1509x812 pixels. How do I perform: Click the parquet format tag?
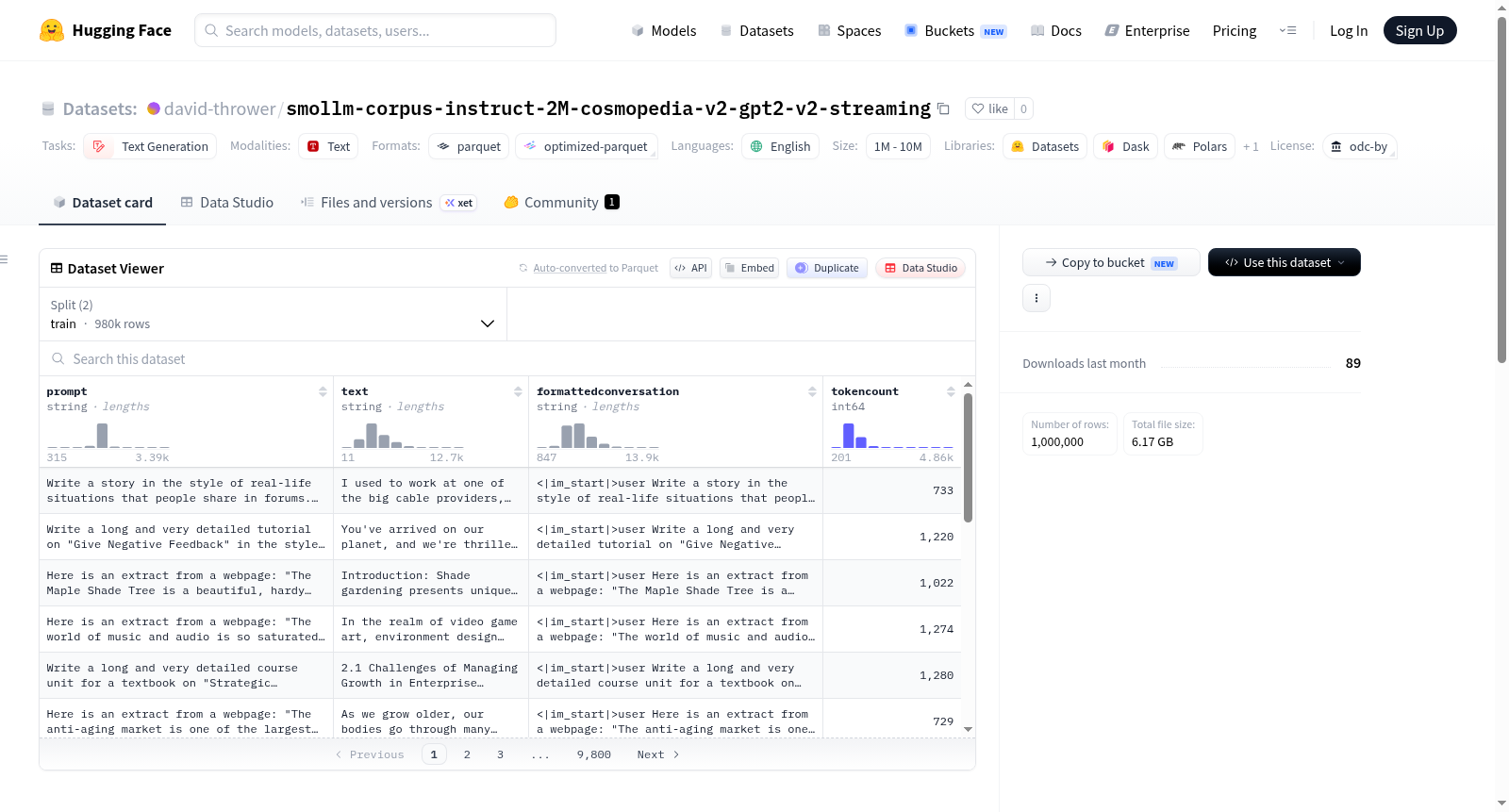point(469,146)
